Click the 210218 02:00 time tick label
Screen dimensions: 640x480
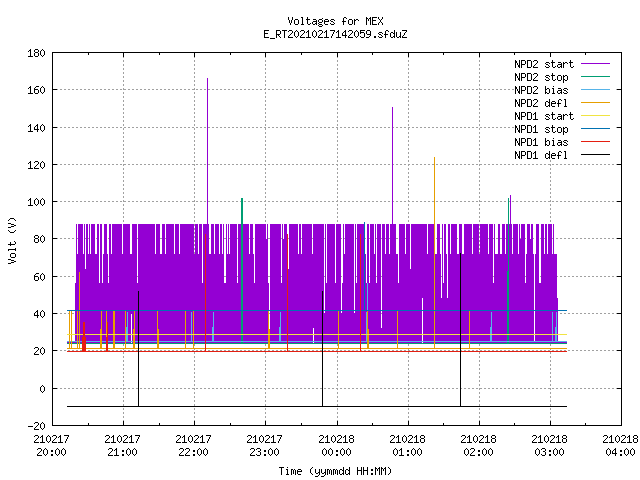tap(478, 446)
